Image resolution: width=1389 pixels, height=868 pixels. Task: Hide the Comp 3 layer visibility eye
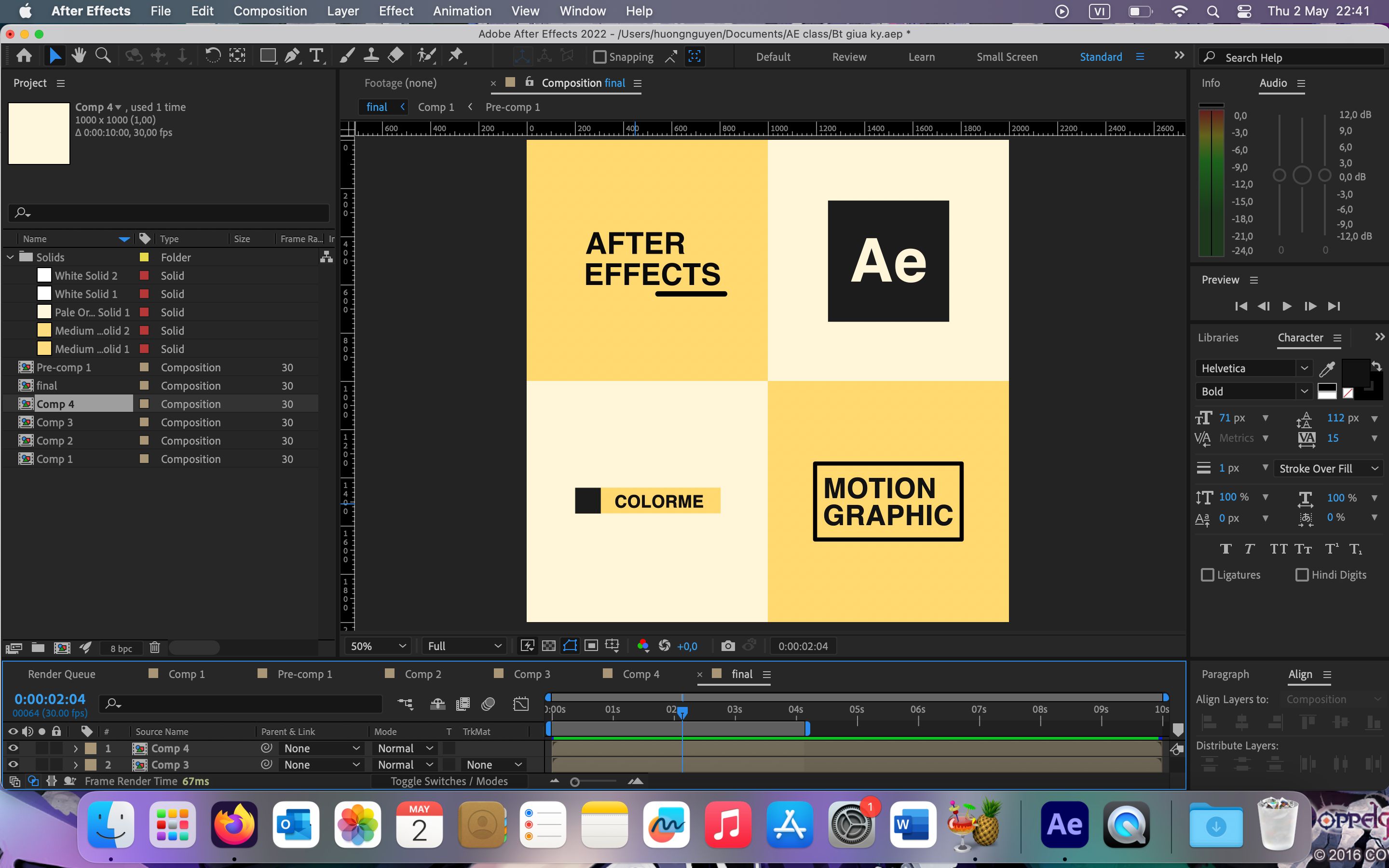pos(13,764)
